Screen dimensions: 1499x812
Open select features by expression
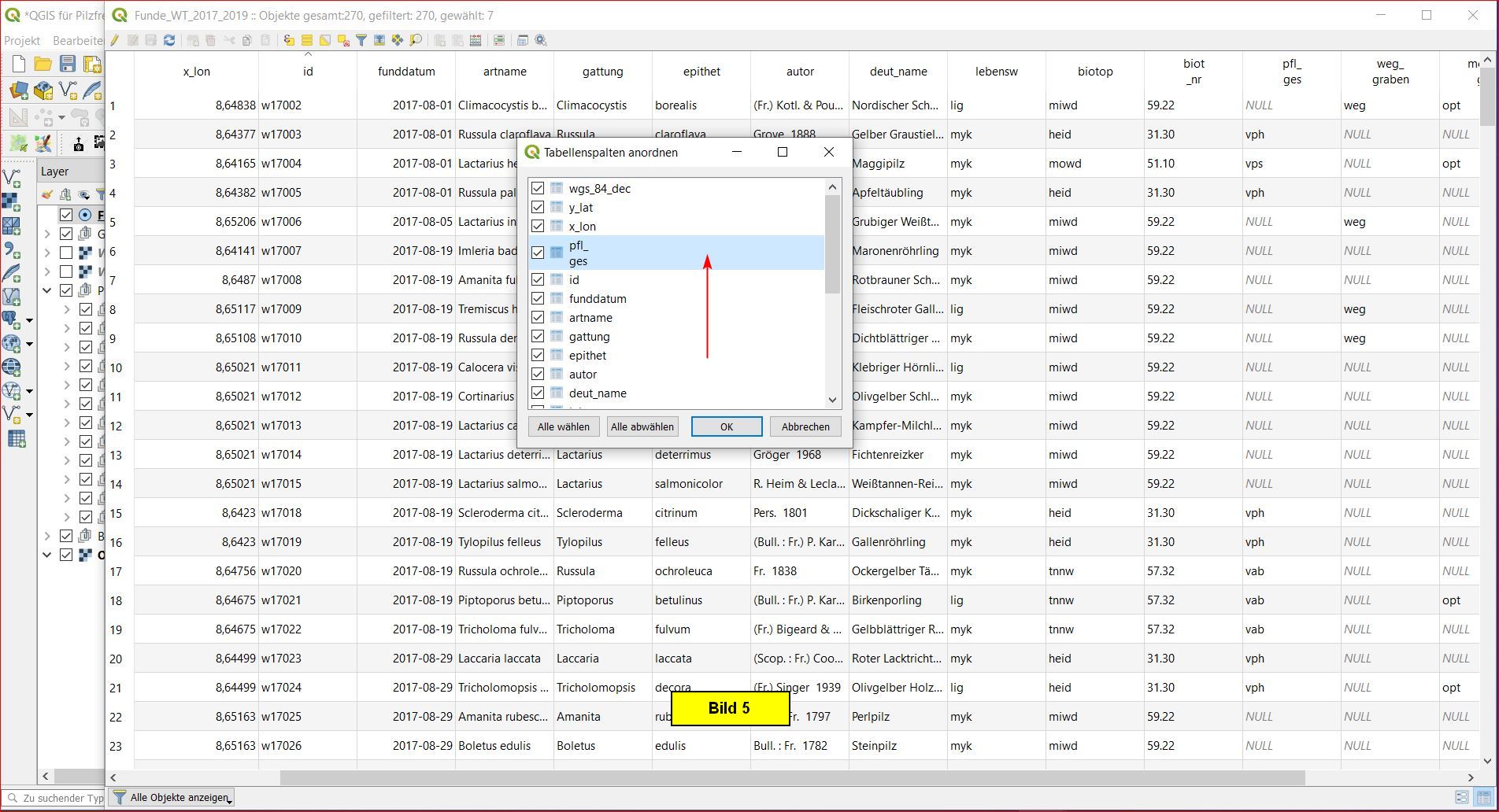coord(289,40)
